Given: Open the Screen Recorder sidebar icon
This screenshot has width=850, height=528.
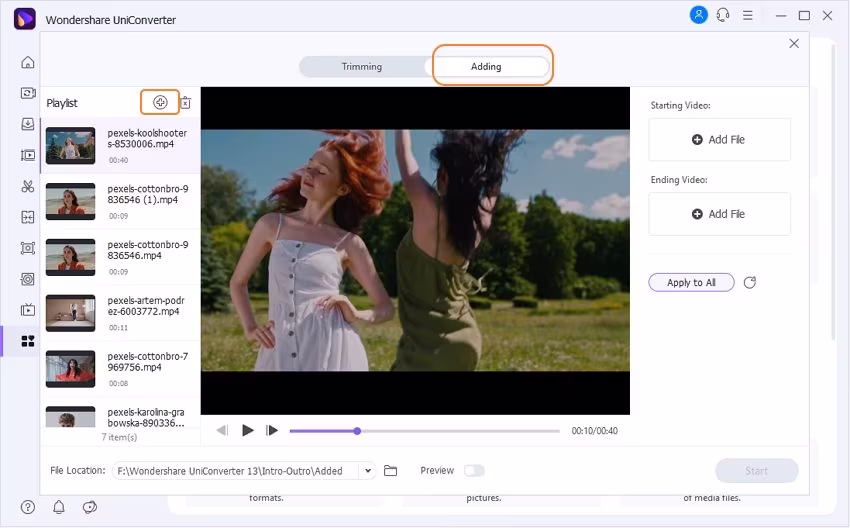Looking at the screenshot, I should tap(28, 248).
